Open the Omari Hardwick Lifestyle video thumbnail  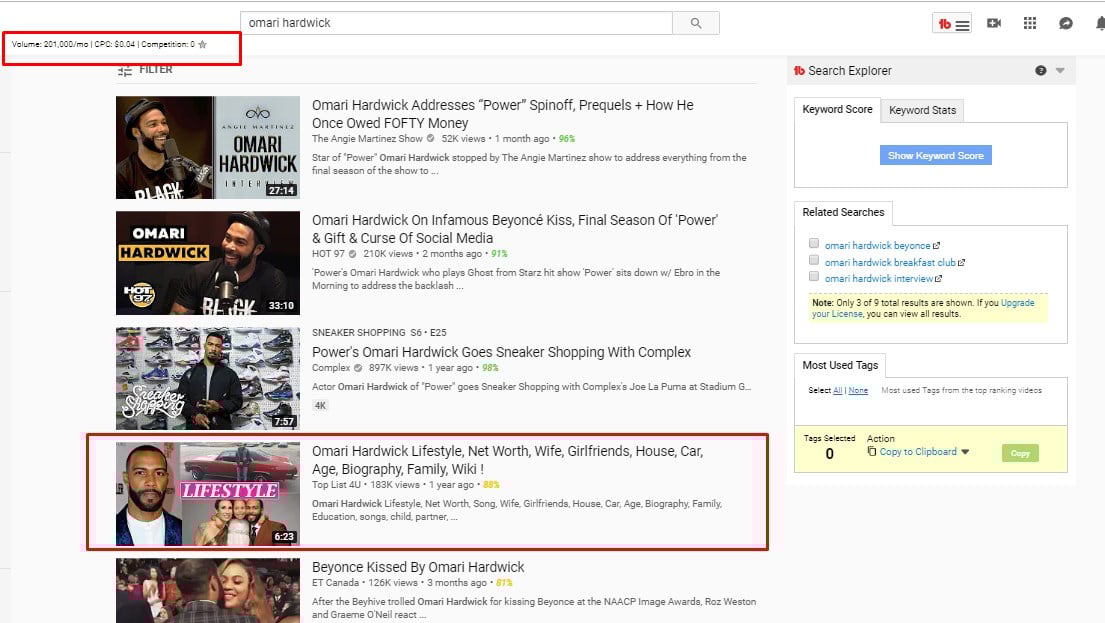coord(207,494)
